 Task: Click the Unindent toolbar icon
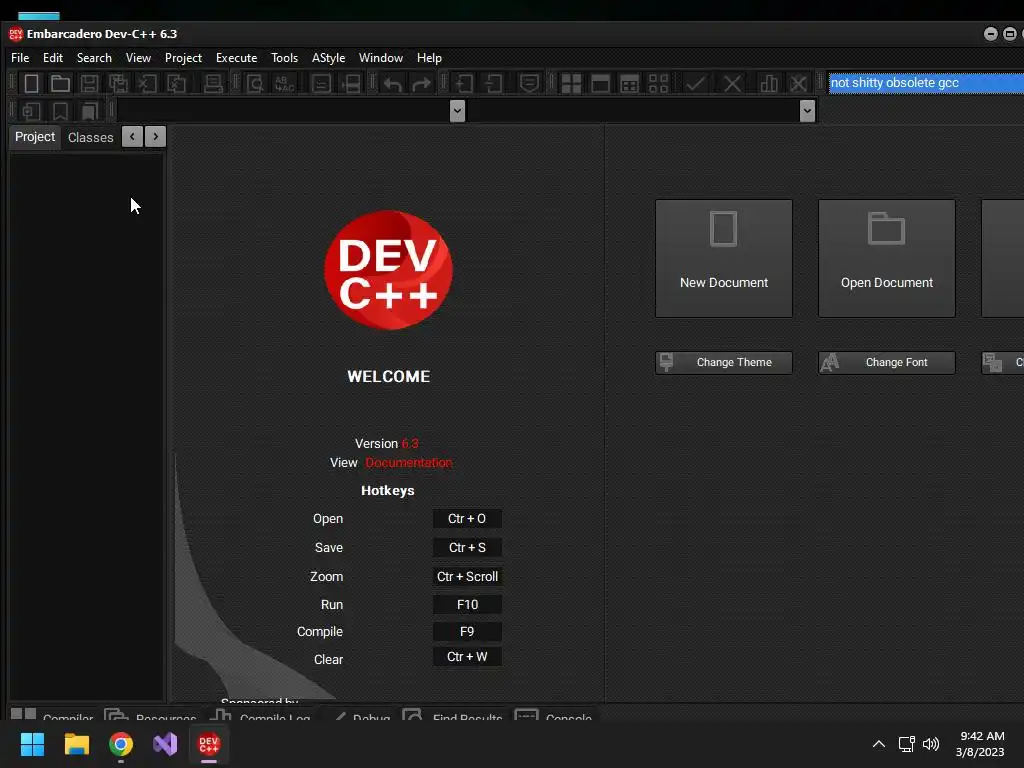click(x=494, y=84)
